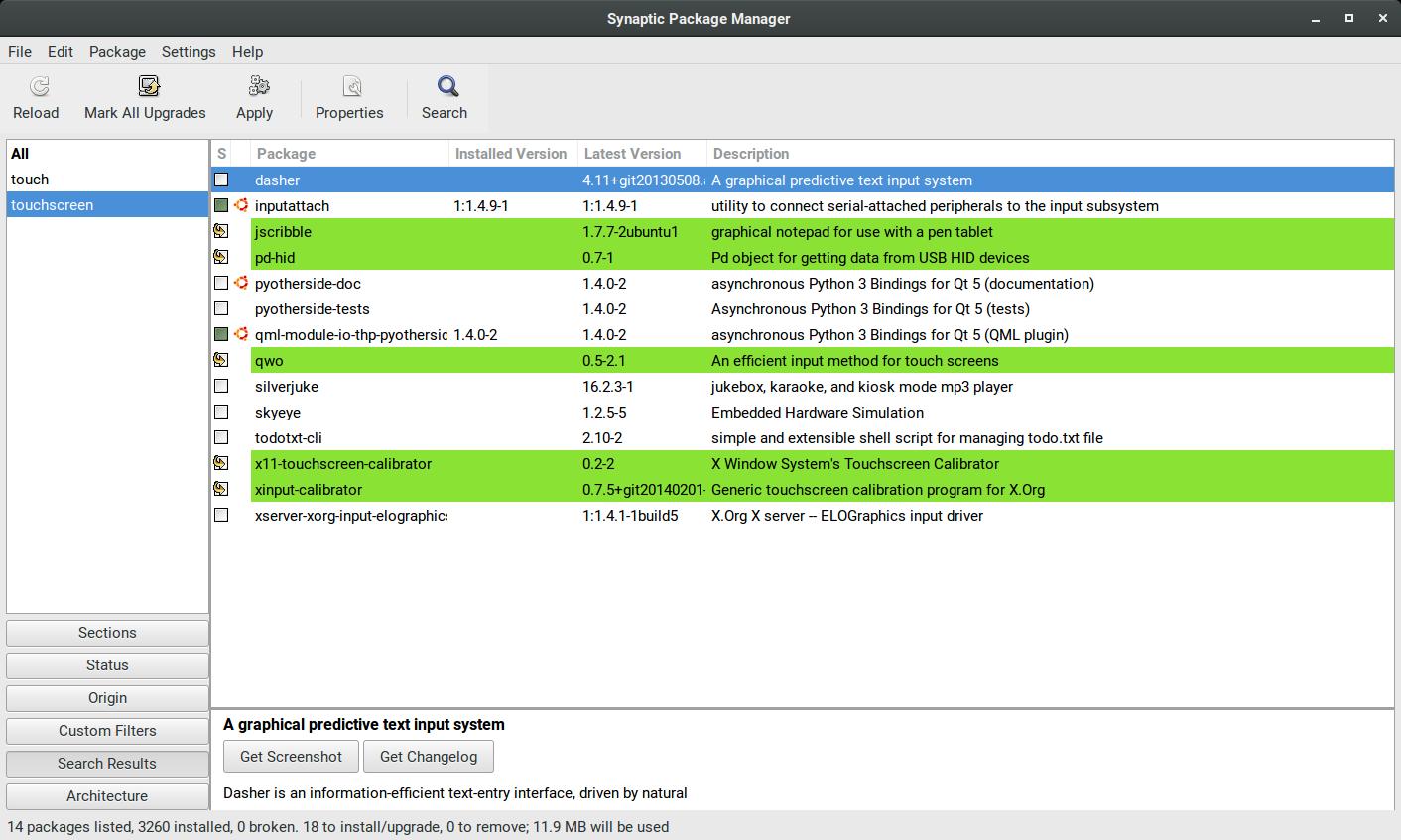Click the Ubuntu support icon beside pyotherside-doc
This screenshot has height=840, width=1401.
pos(240,283)
